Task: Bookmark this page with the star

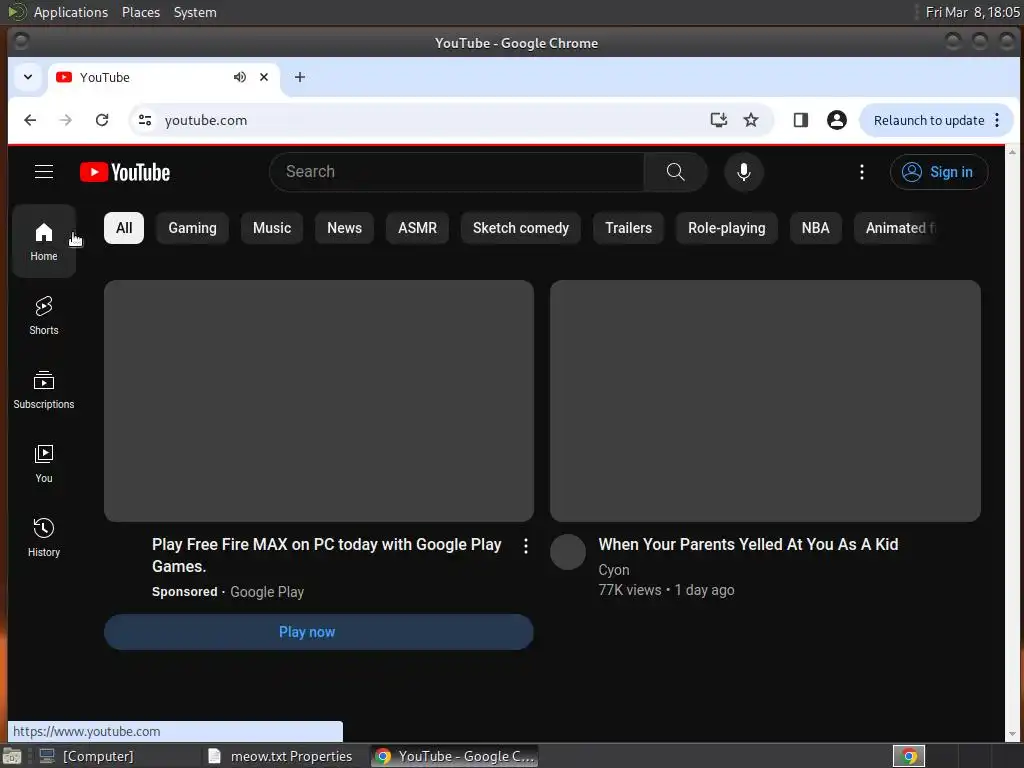Action: coord(751,120)
